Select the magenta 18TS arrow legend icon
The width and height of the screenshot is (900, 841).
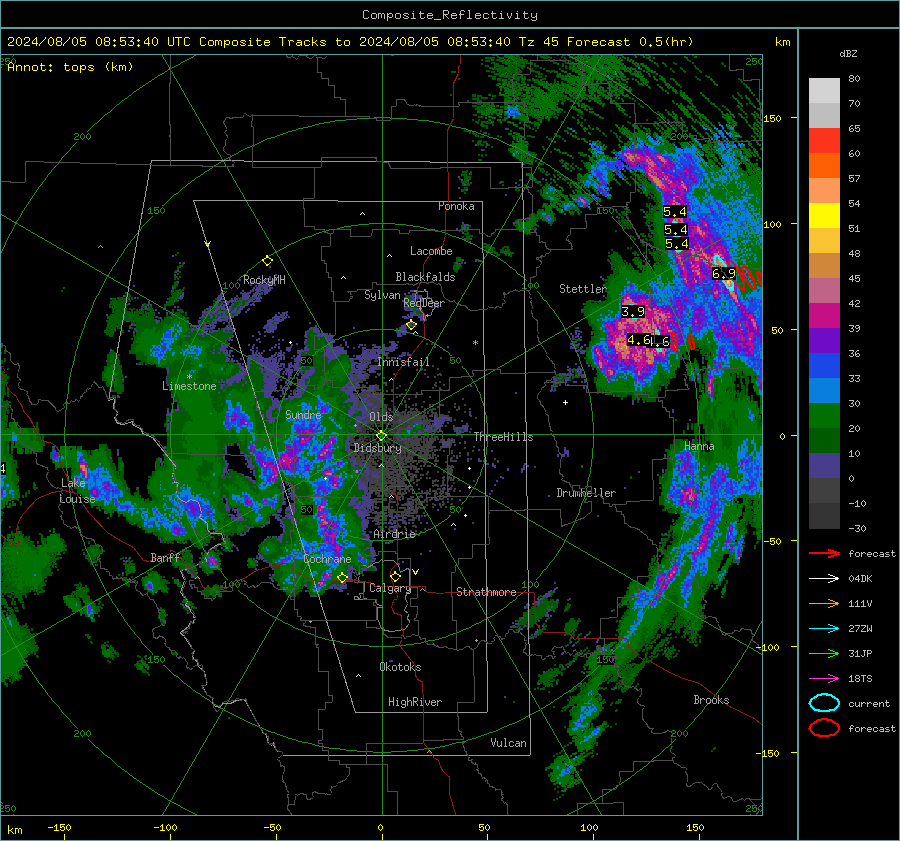824,679
